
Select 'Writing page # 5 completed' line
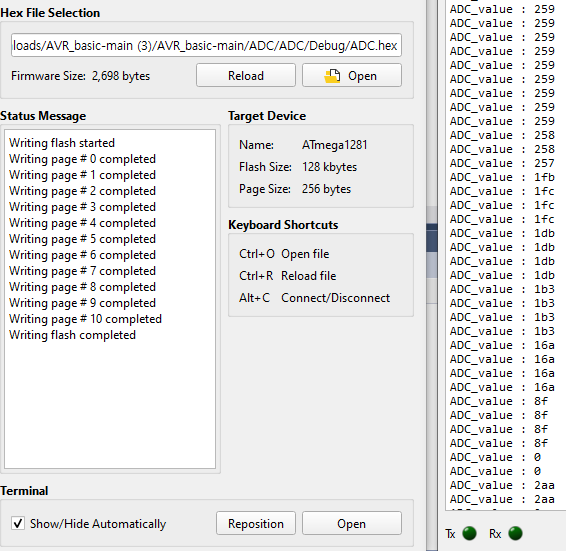(x=82, y=239)
